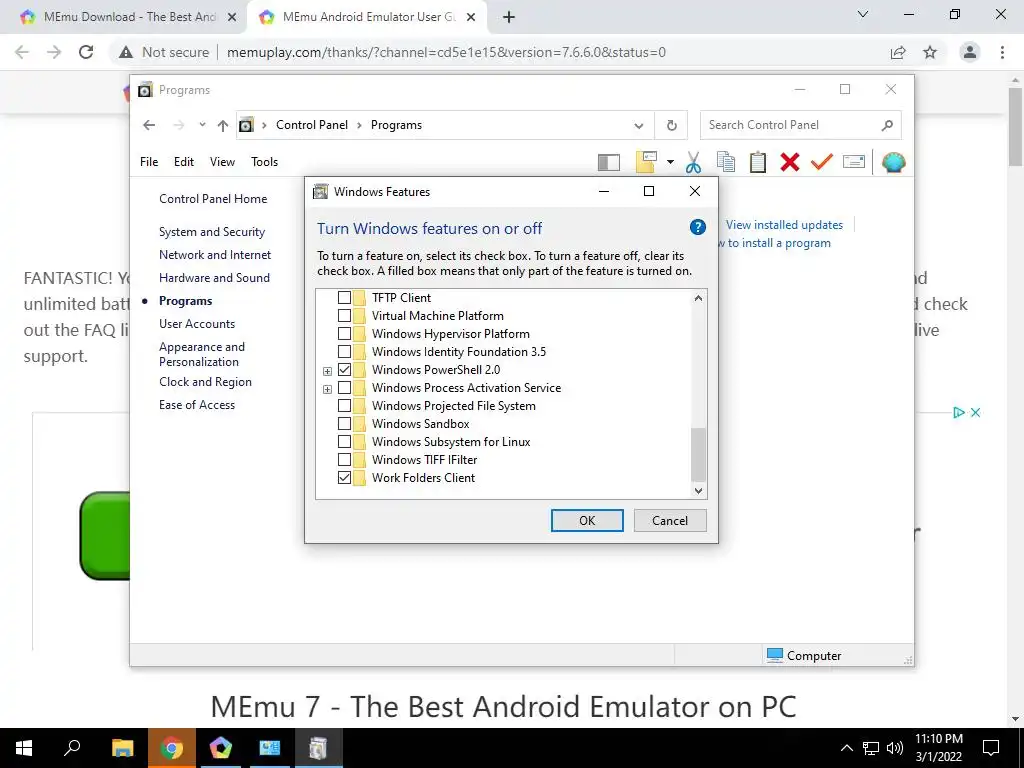Open Windows Features help question mark
The height and width of the screenshot is (768, 1024).
(x=697, y=227)
